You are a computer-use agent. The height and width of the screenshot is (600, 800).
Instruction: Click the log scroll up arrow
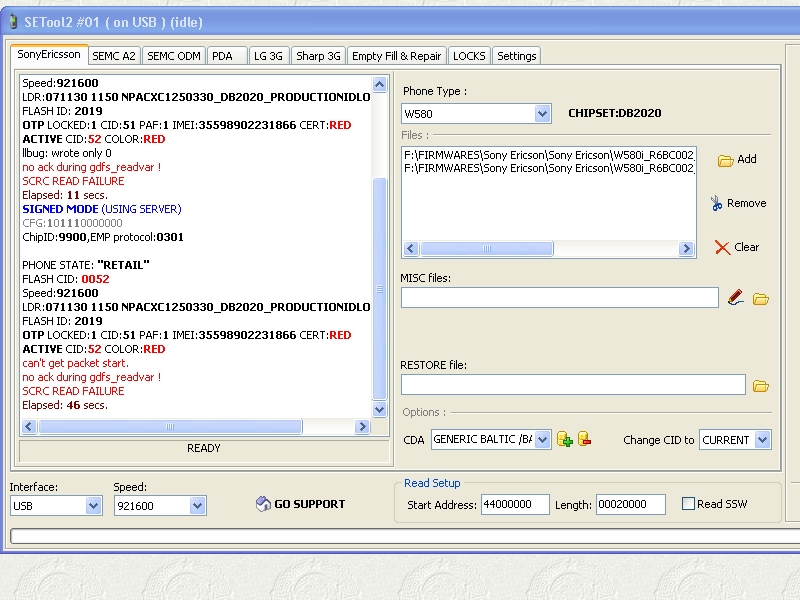379,84
